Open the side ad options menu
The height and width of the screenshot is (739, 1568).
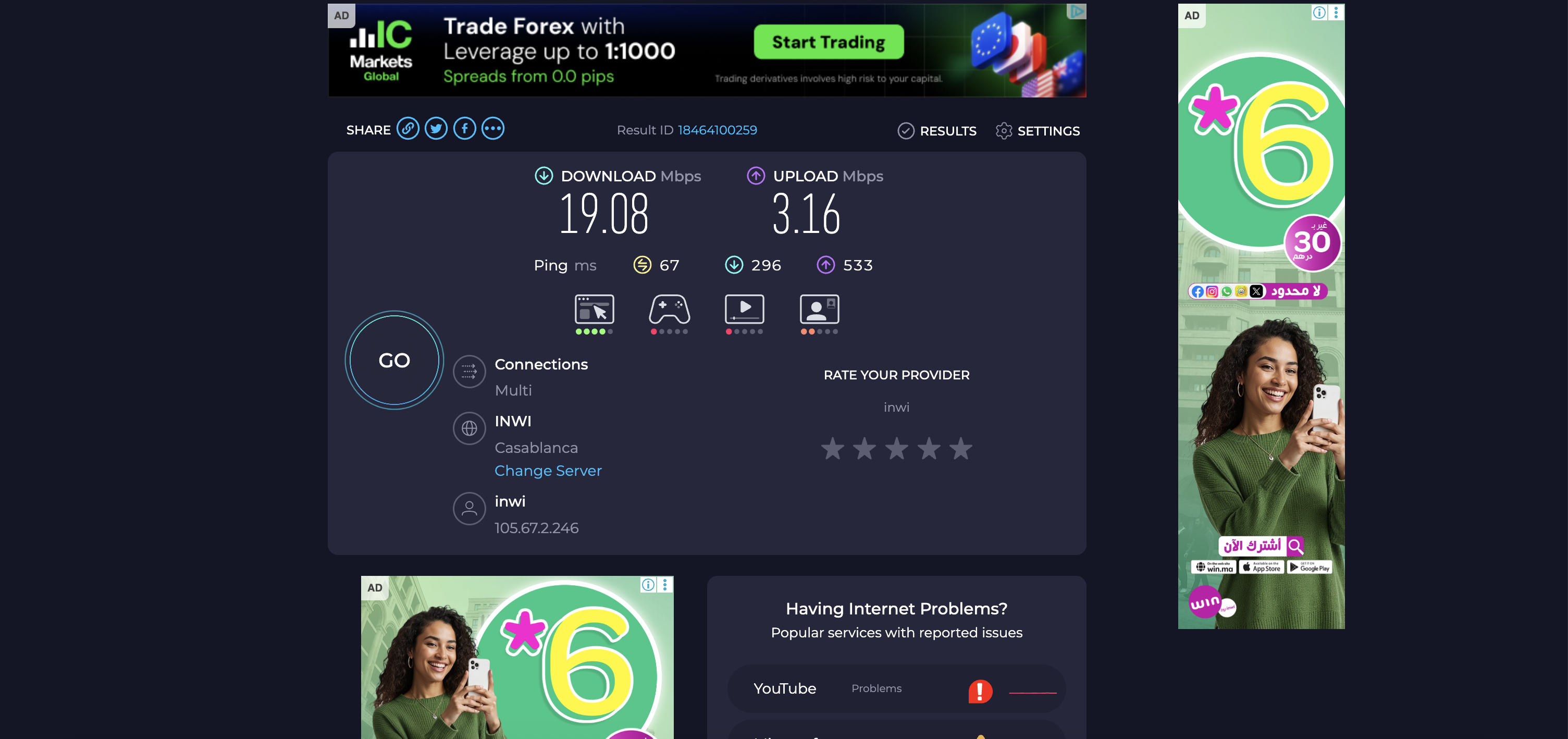pyautogui.click(x=1336, y=12)
